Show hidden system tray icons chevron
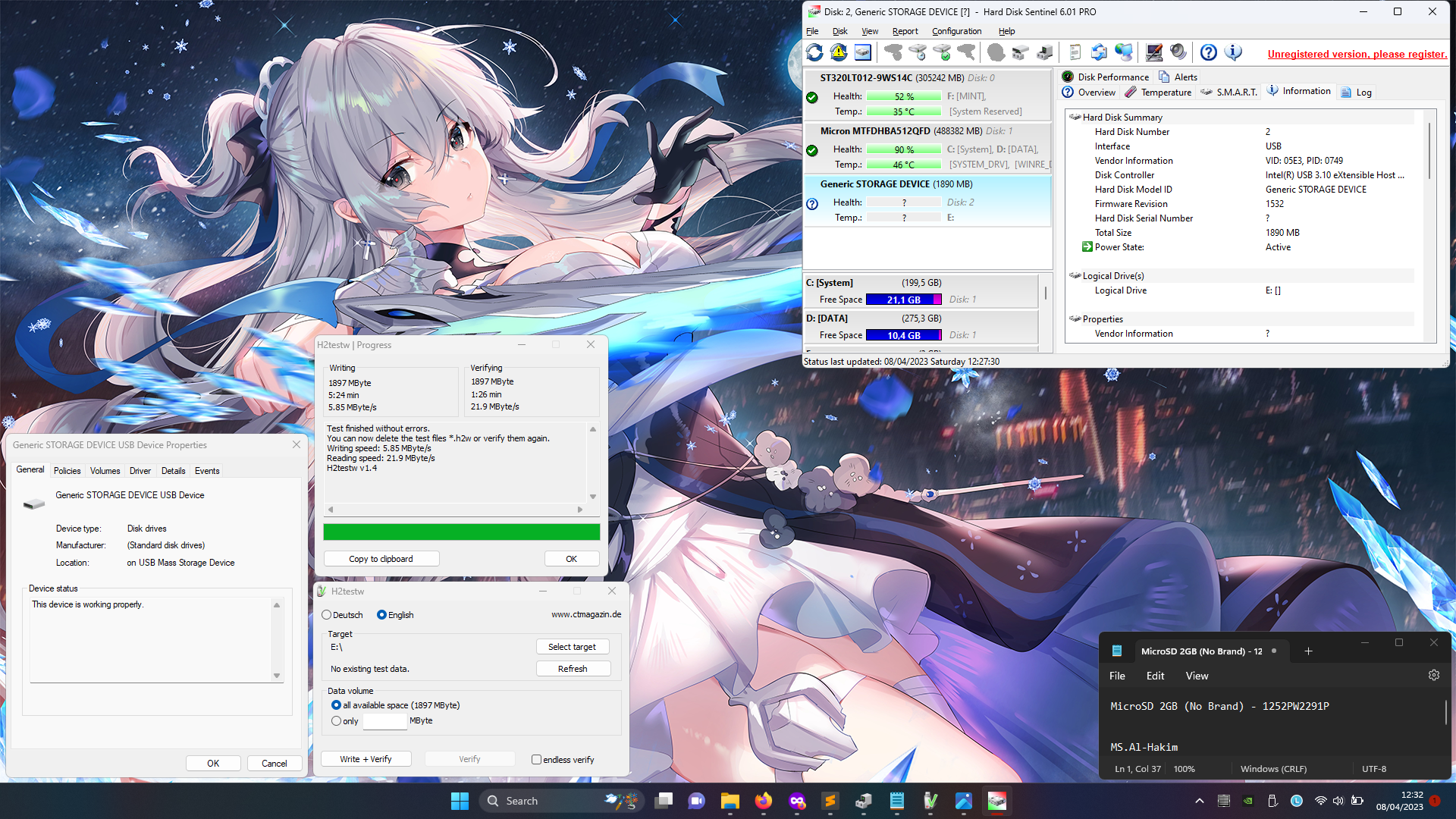The image size is (1456, 819). pos(1199,801)
